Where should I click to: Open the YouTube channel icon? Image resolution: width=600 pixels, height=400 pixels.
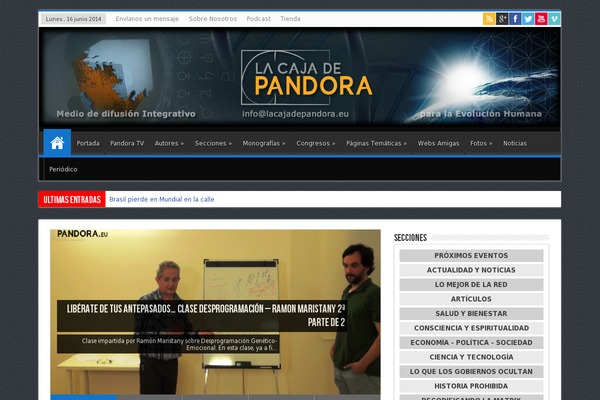click(x=541, y=18)
